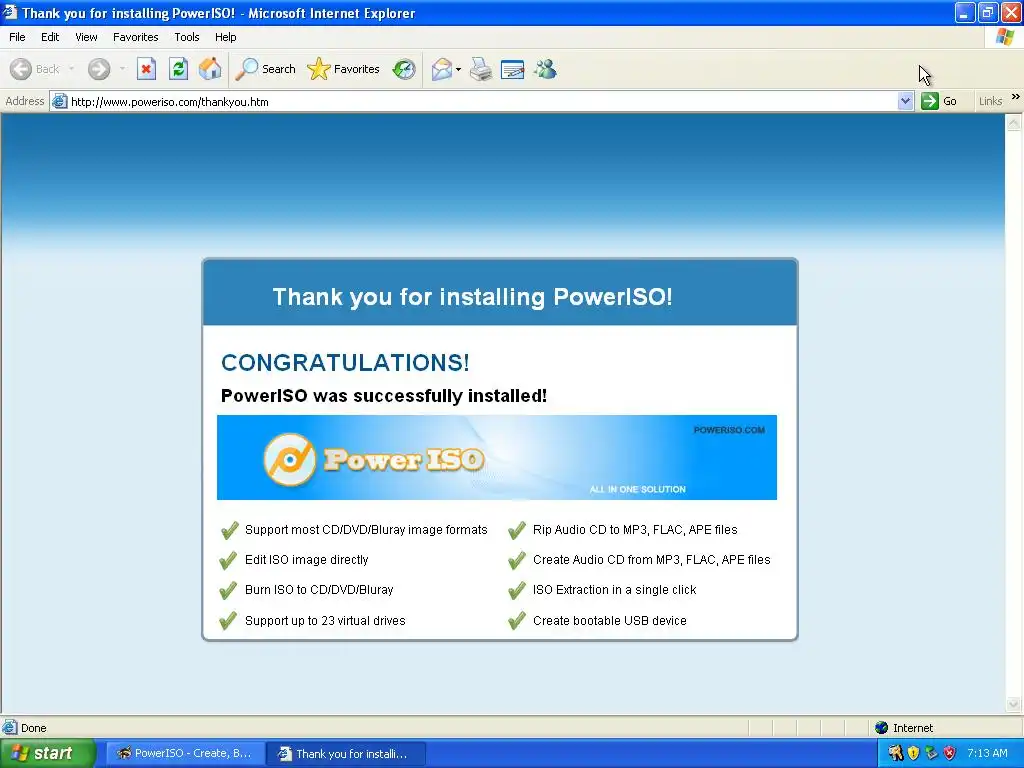Click 'ISO Extraction in a single click' text
This screenshot has height=768, width=1024.
pos(615,590)
